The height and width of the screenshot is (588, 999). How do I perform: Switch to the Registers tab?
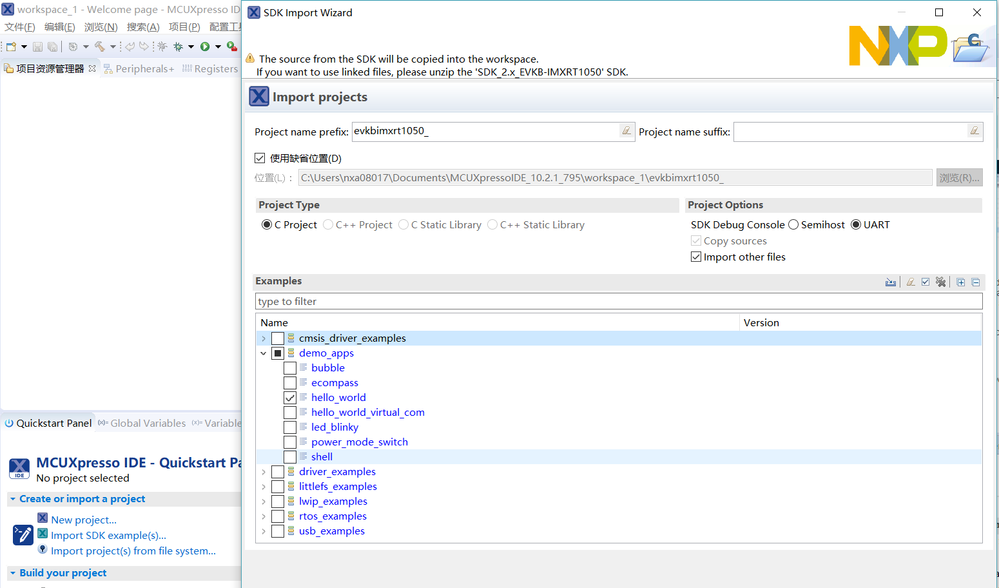(210, 69)
